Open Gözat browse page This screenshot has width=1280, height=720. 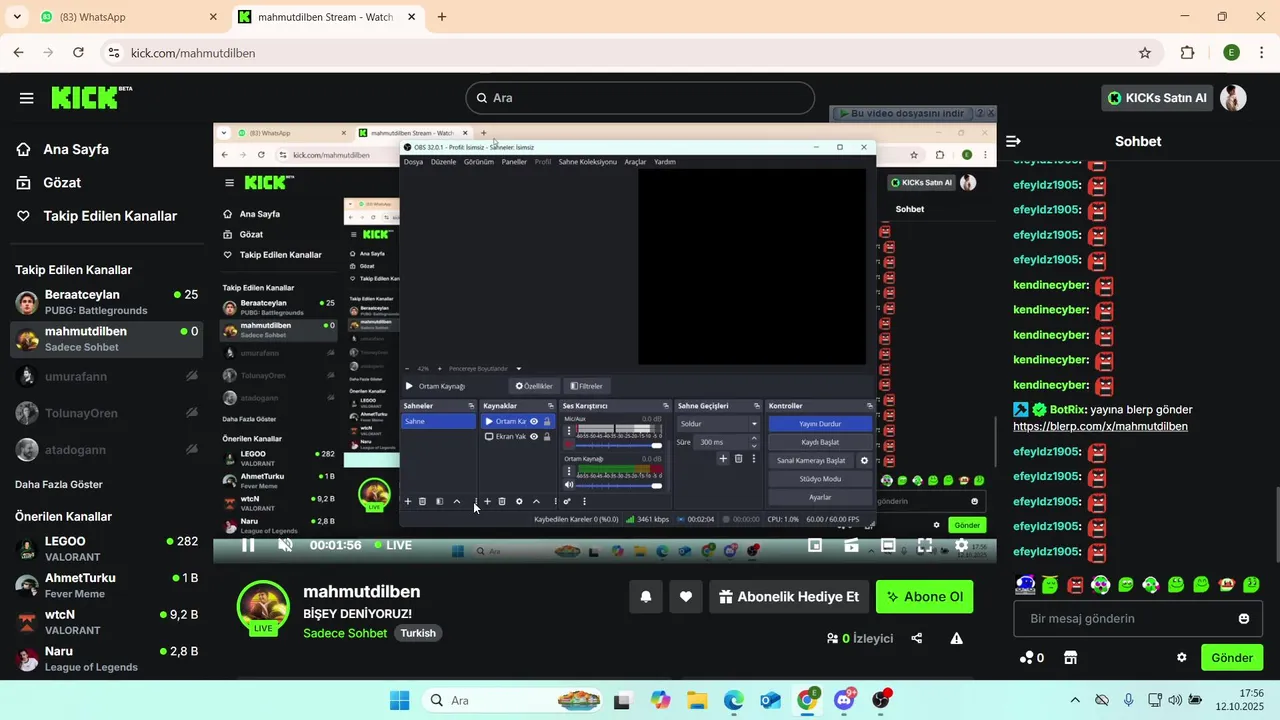[x=62, y=183]
